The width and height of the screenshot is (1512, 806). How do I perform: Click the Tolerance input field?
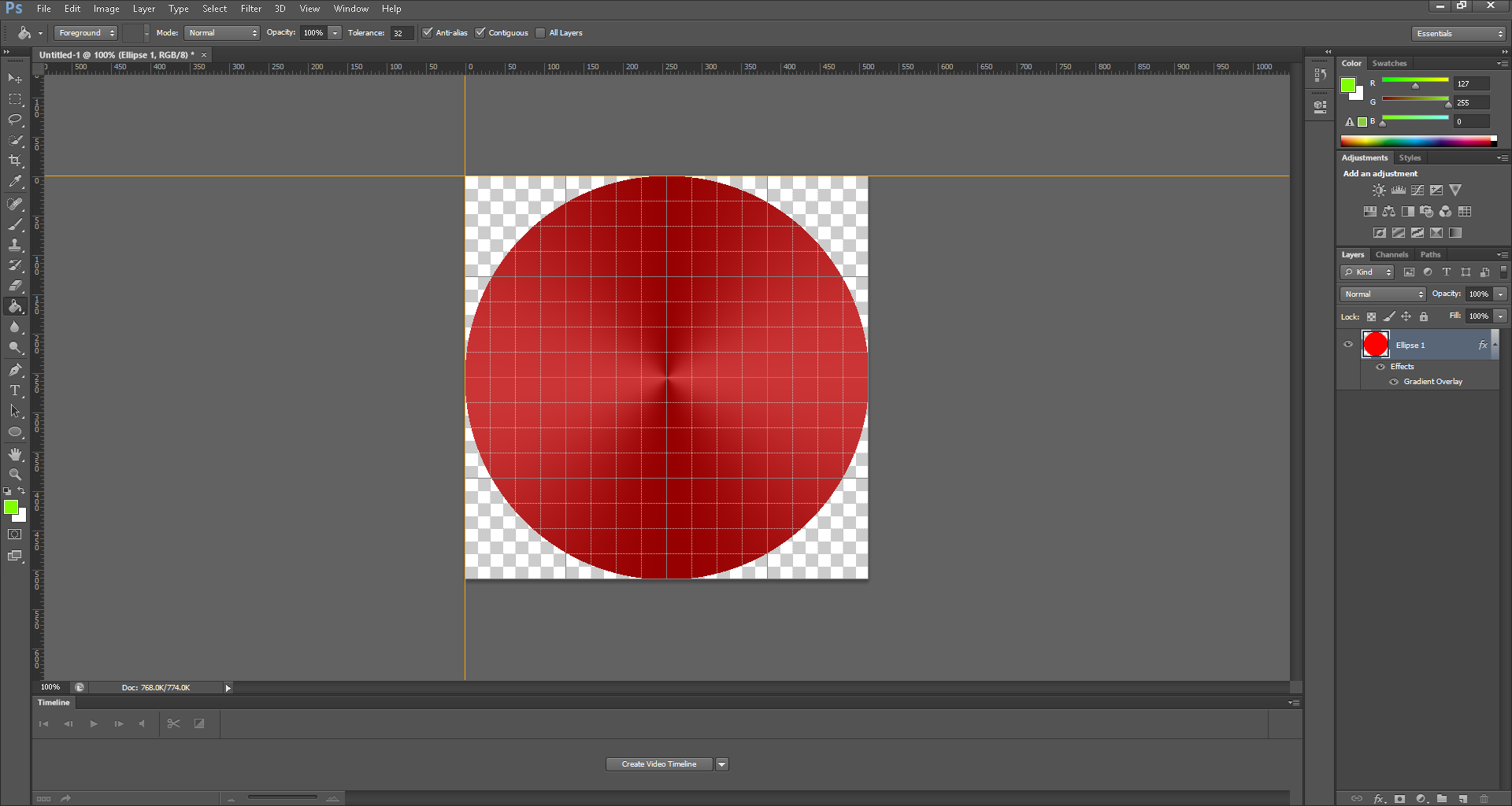(x=402, y=33)
